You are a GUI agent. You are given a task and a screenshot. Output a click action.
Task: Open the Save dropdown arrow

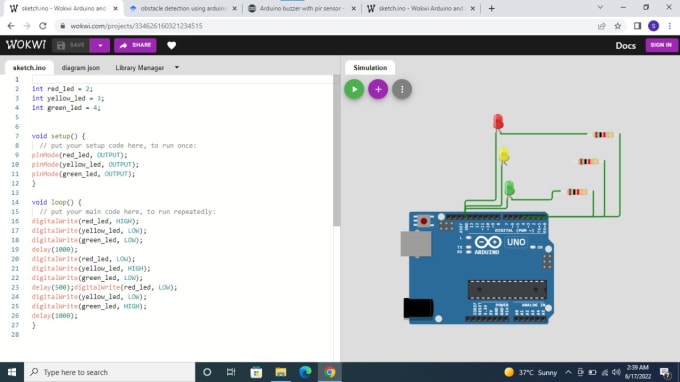click(x=100, y=45)
